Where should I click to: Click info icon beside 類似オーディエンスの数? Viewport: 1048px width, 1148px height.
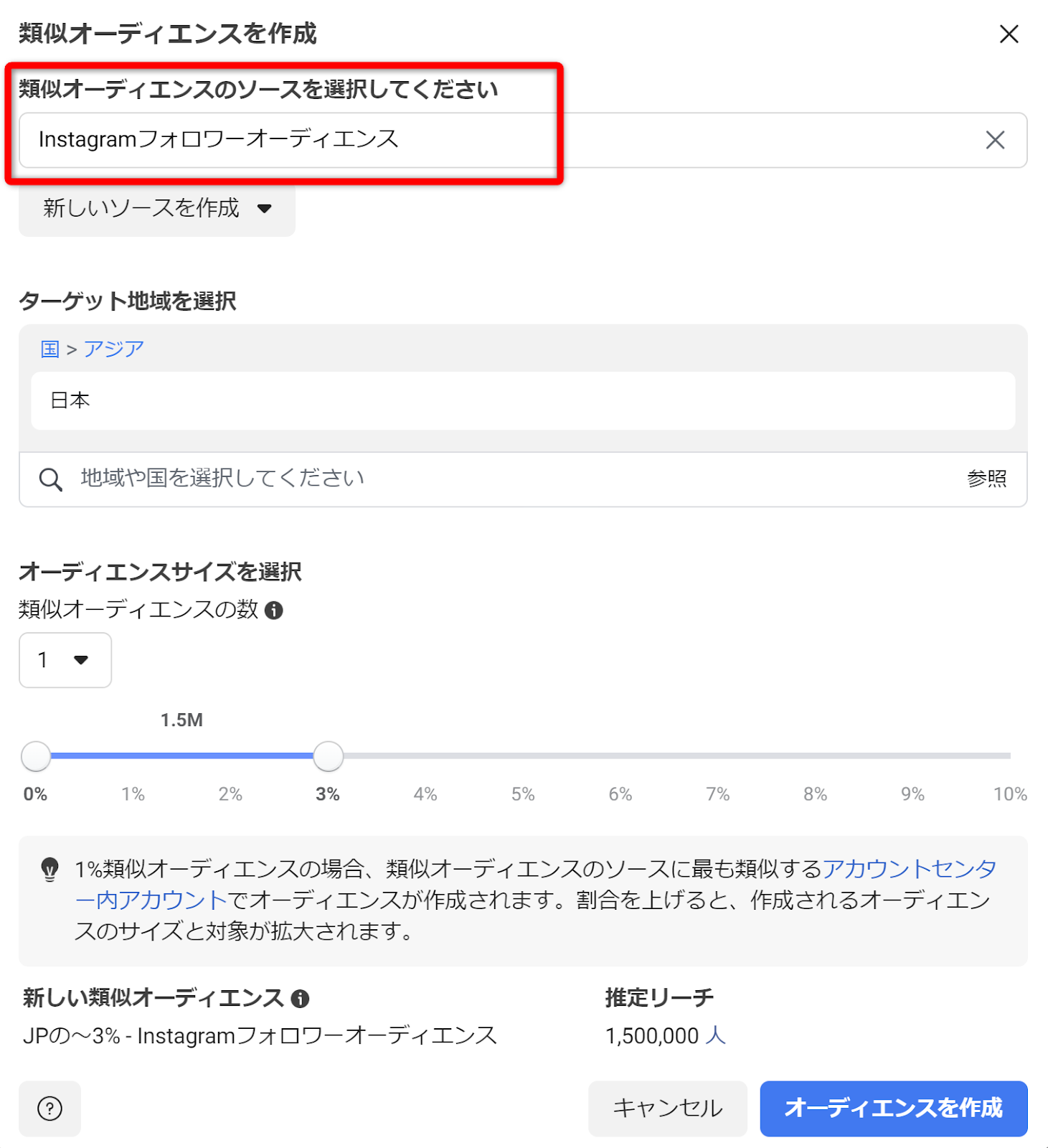tap(274, 611)
